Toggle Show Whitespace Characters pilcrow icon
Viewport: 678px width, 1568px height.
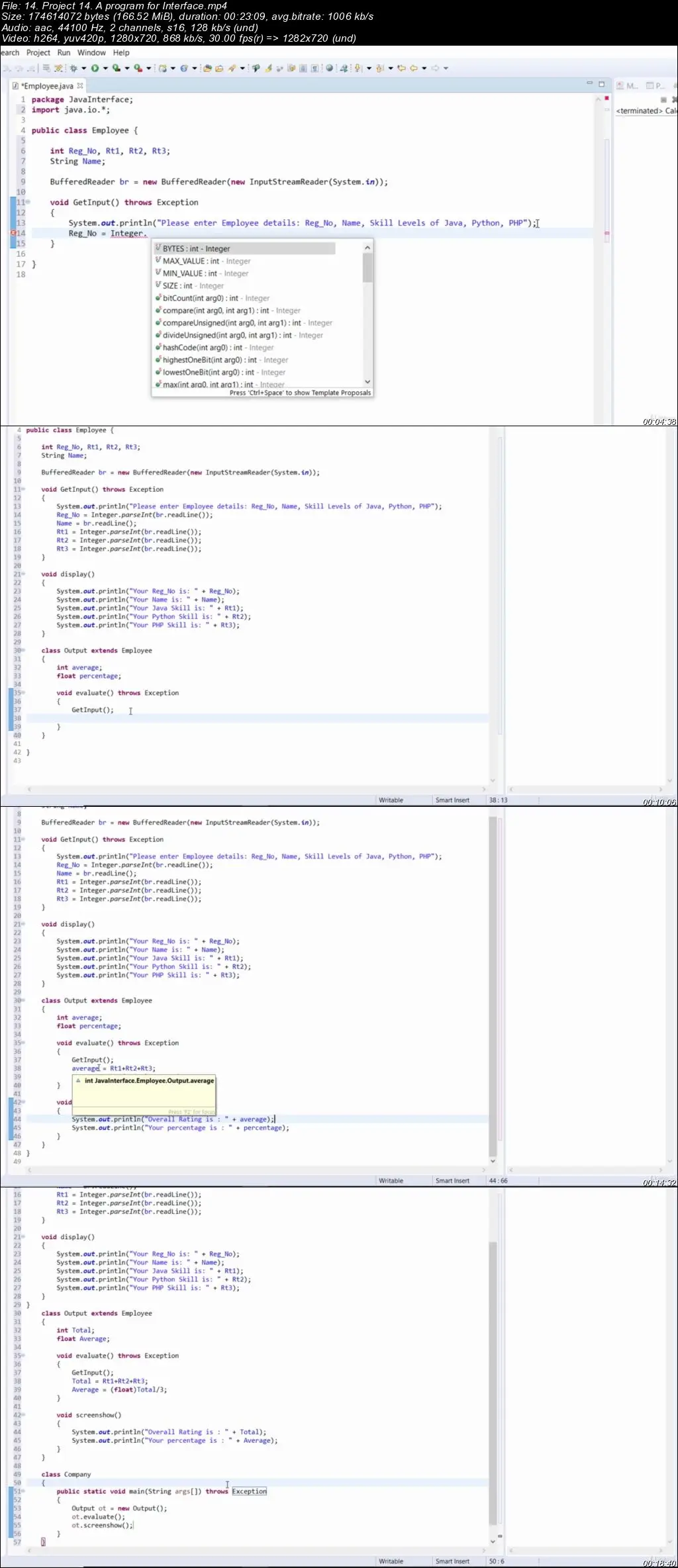[313, 68]
